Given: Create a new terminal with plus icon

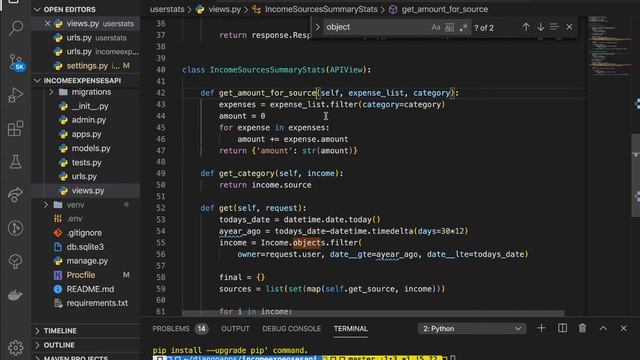Looking at the screenshot, I should click(541, 329).
